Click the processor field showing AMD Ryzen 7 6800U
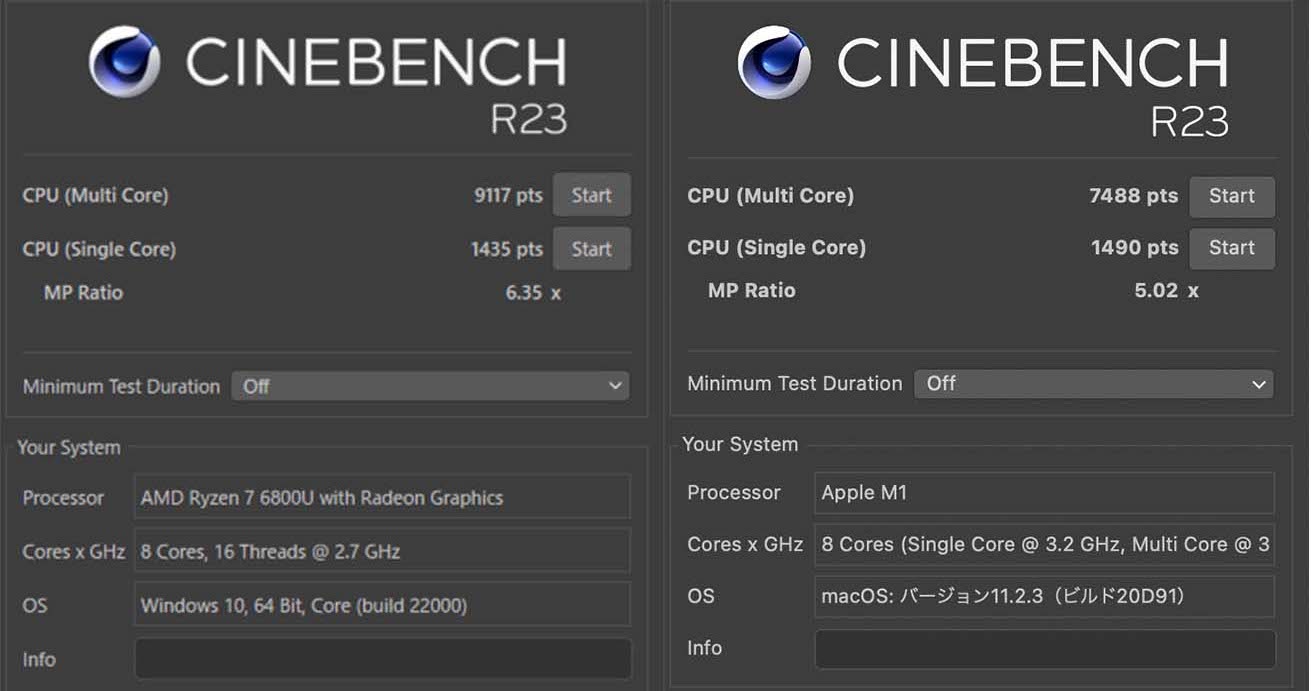Image resolution: width=1311 pixels, height=691 pixels. click(383, 497)
